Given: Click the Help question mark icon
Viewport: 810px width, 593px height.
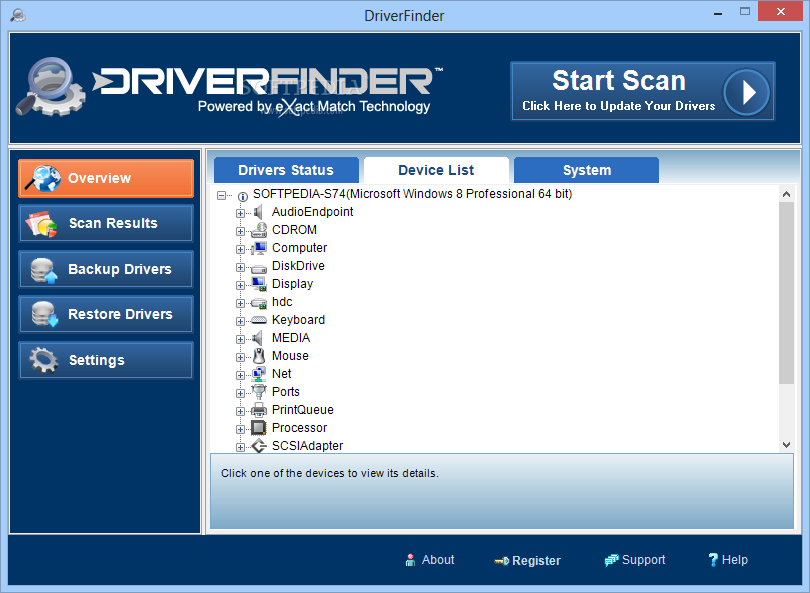Looking at the screenshot, I should tap(713, 560).
